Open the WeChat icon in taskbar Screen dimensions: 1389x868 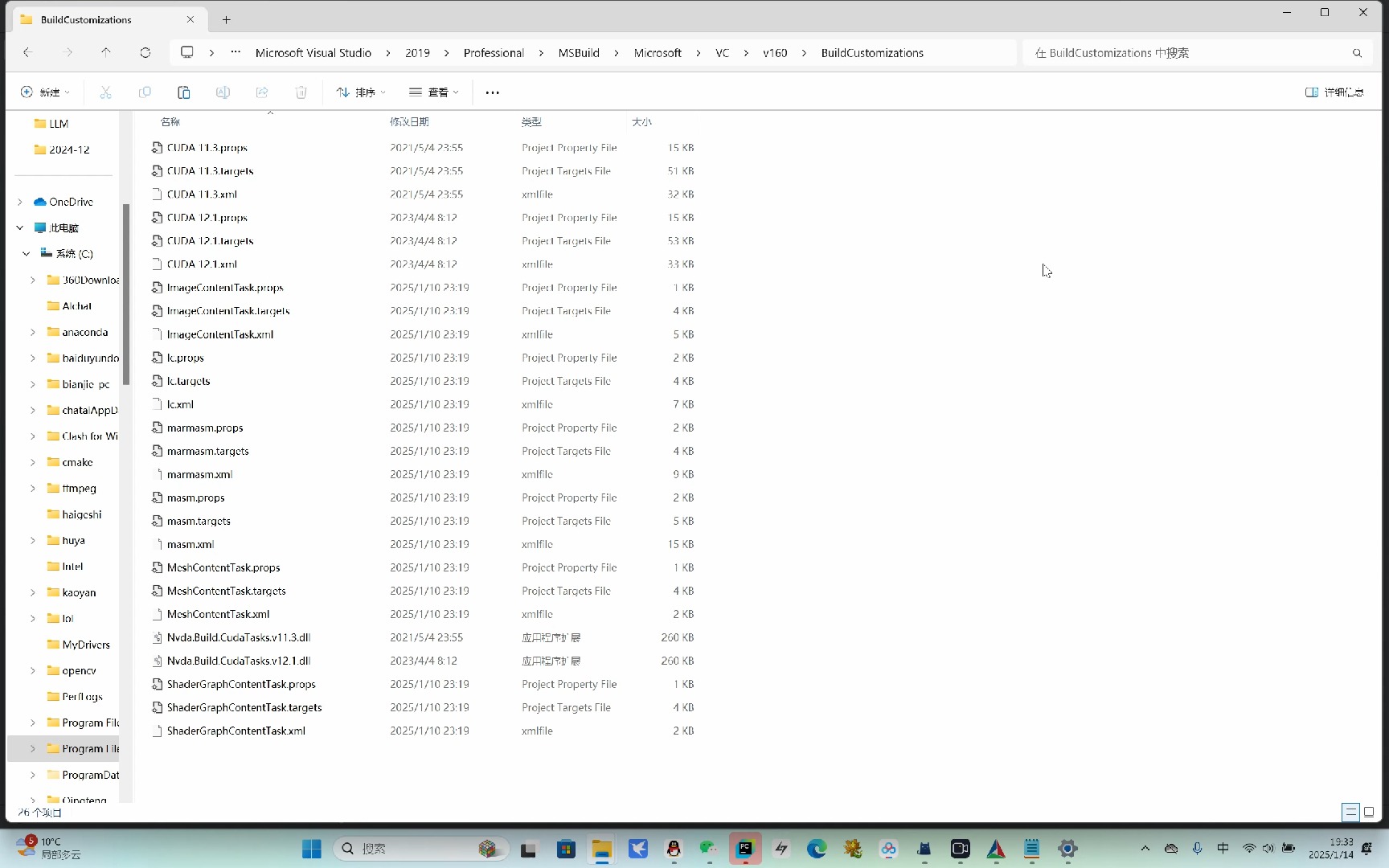tap(709, 849)
